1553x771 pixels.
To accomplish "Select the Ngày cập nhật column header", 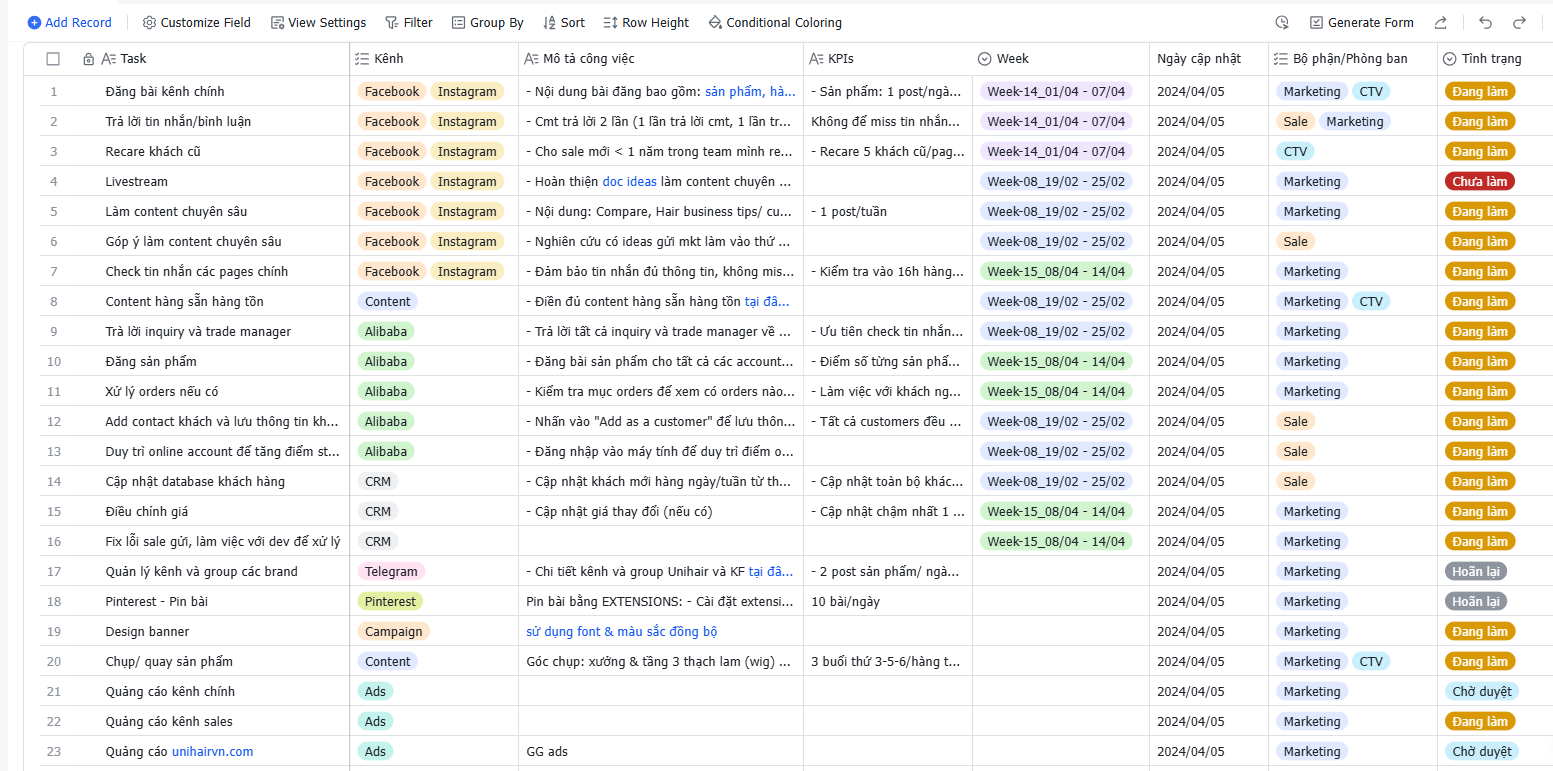I will (x=1209, y=59).
